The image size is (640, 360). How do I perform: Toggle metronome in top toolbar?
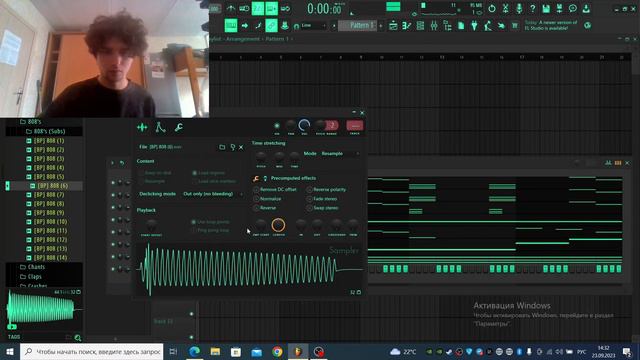click(x=231, y=8)
